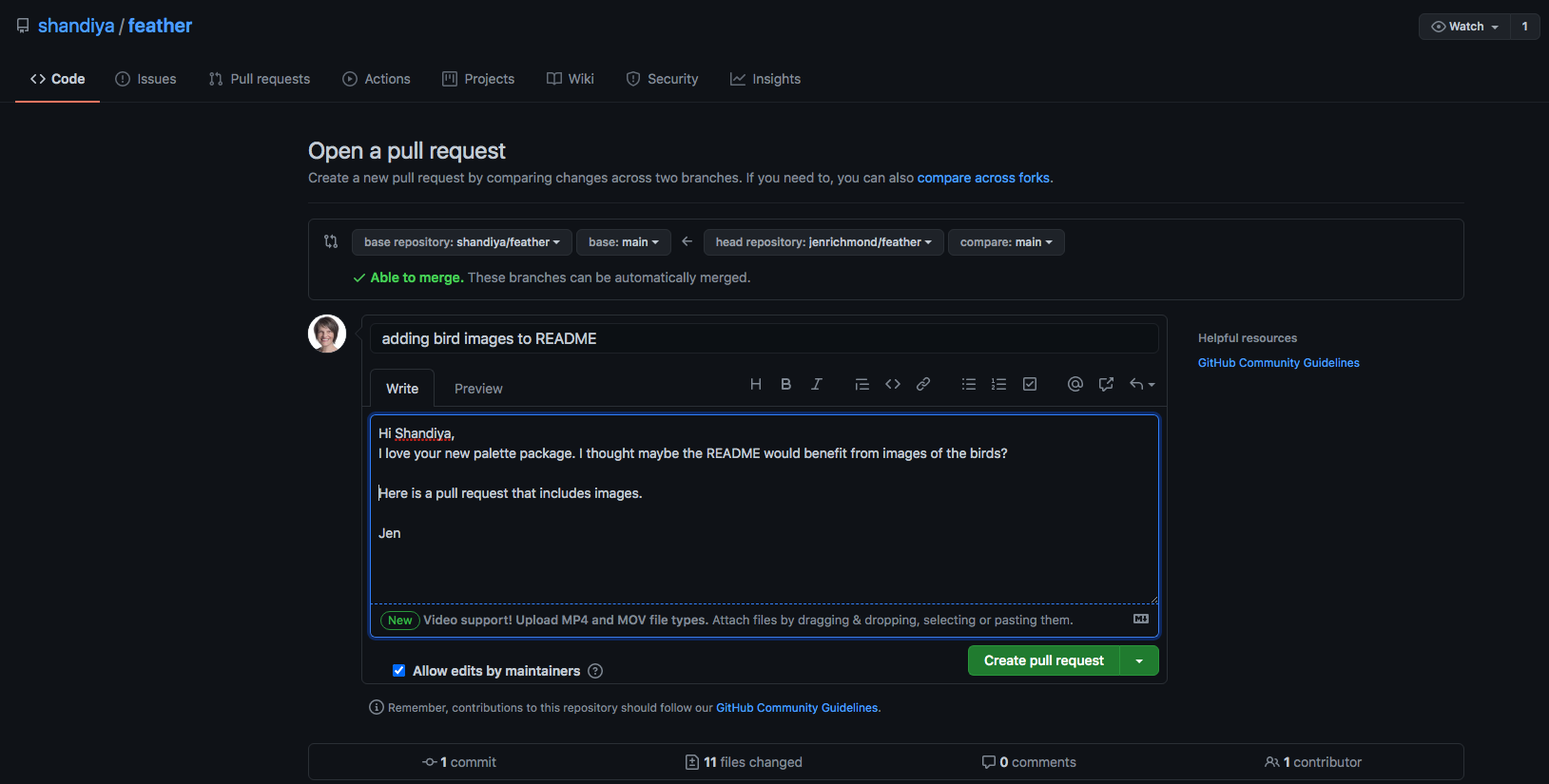Mention a user with the @ icon
The height and width of the screenshot is (784, 1549).
pyautogui.click(x=1075, y=384)
